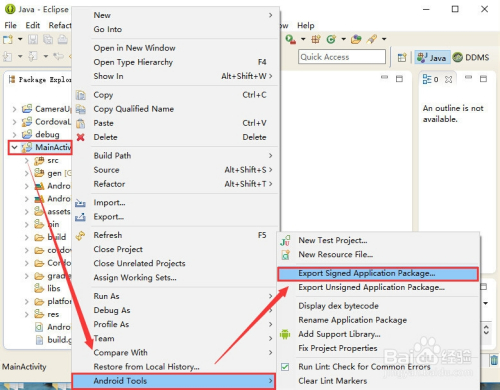This screenshot has height=390, width=500.
Task: Open the Search dropdown arrow
Action: click(x=384, y=39)
